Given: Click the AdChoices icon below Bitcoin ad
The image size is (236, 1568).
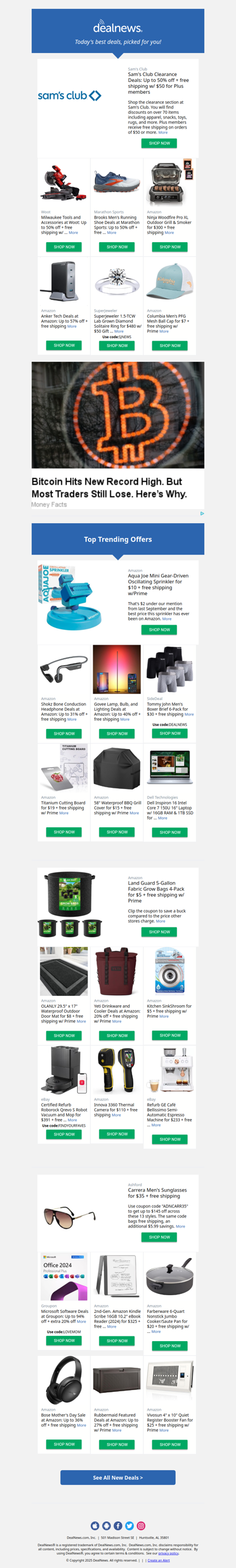Looking at the screenshot, I should click(x=202, y=513).
